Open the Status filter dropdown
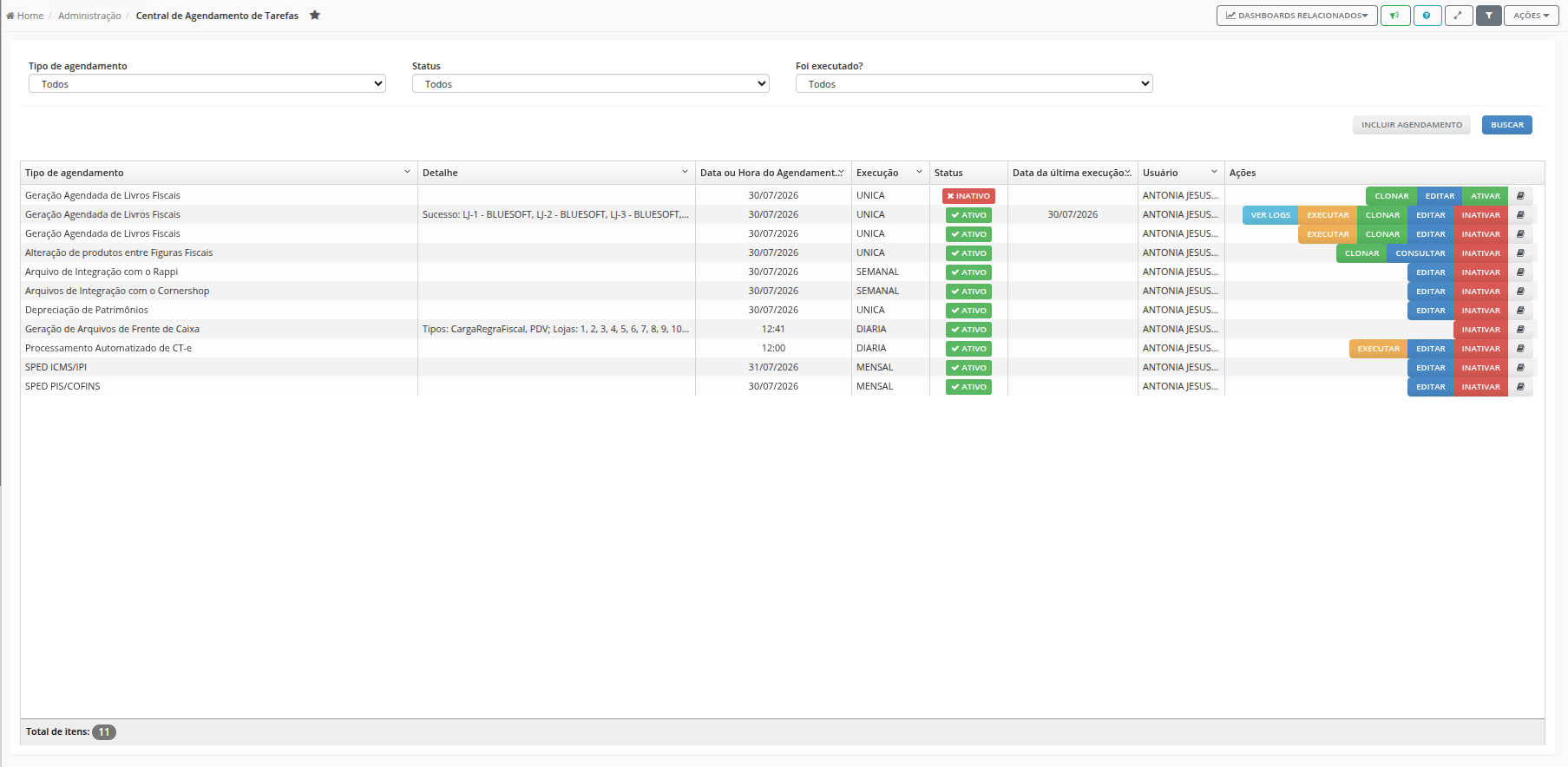Screen dimensions: 1568x767 (591, 84)
